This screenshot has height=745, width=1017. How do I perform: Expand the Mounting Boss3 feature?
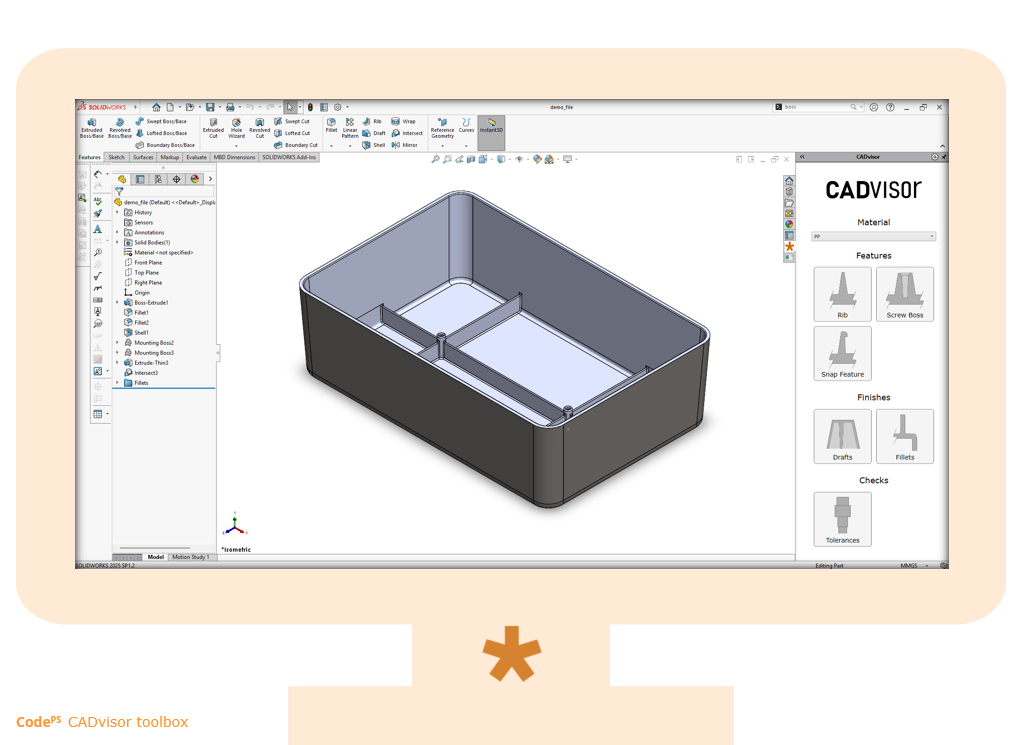(x=117, y=353)
